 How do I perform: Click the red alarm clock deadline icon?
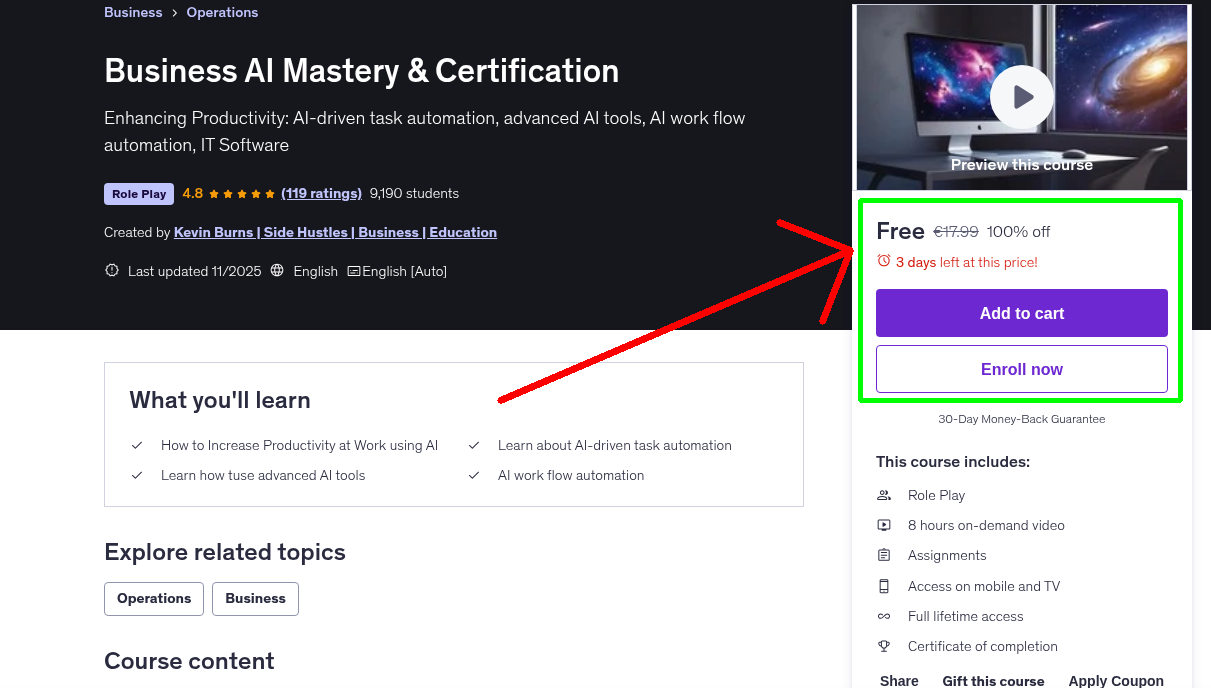point(883,259)
